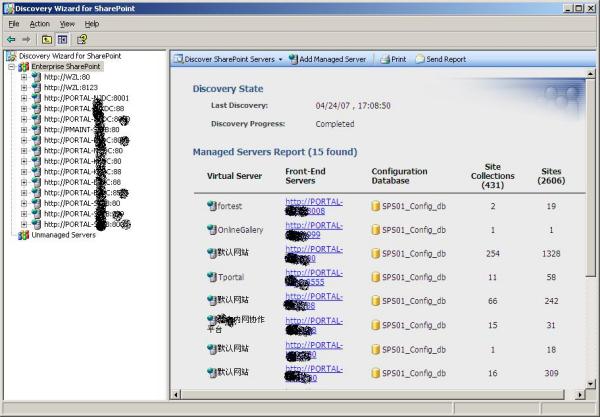Screen dimensions: 600x417
Task: Click the Unmanaged Servers icon
Action: (23, 235)
